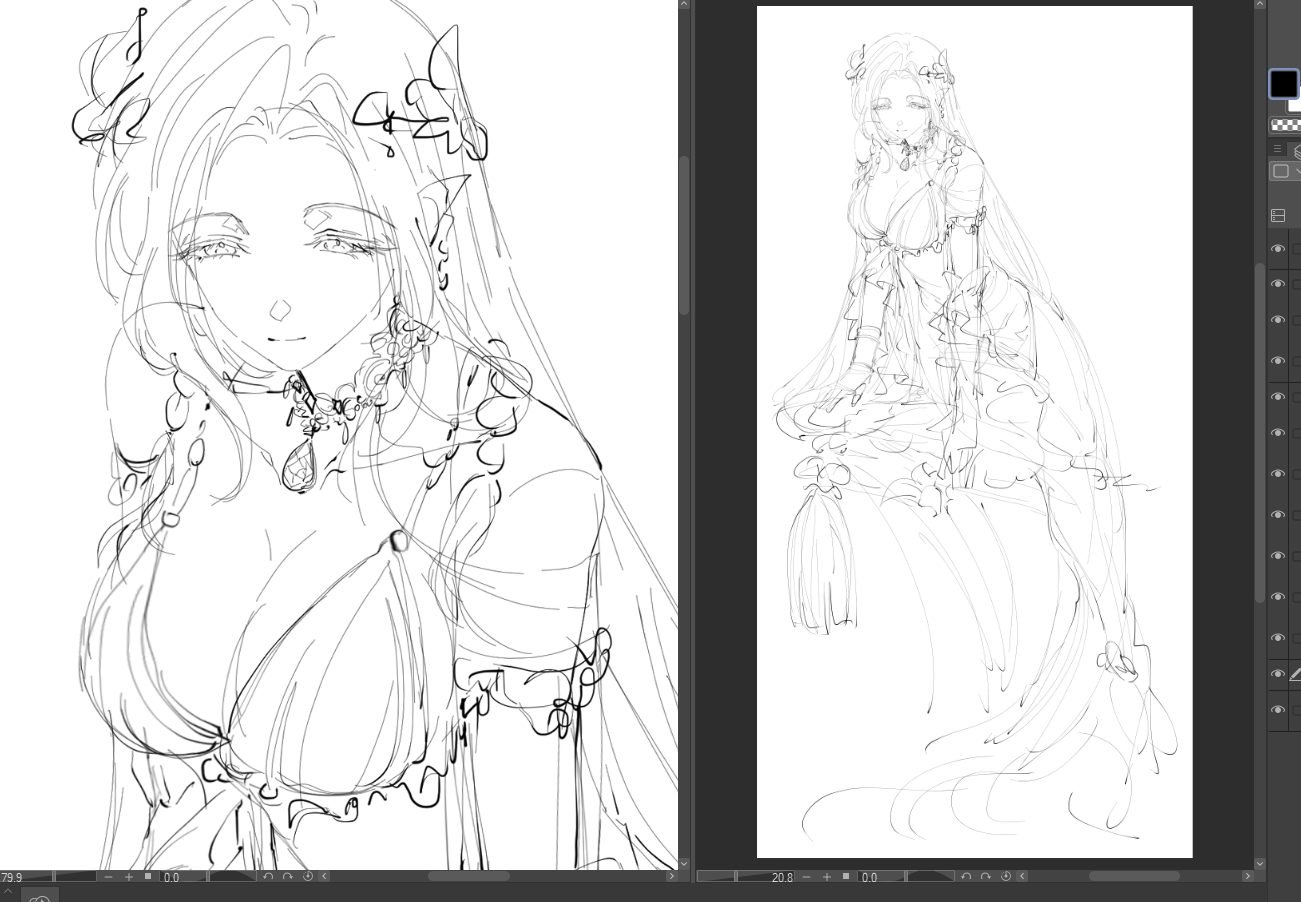Zoom in the right canvas view
Viewport: 1301px width, 902px height.
tap(826, 877)
